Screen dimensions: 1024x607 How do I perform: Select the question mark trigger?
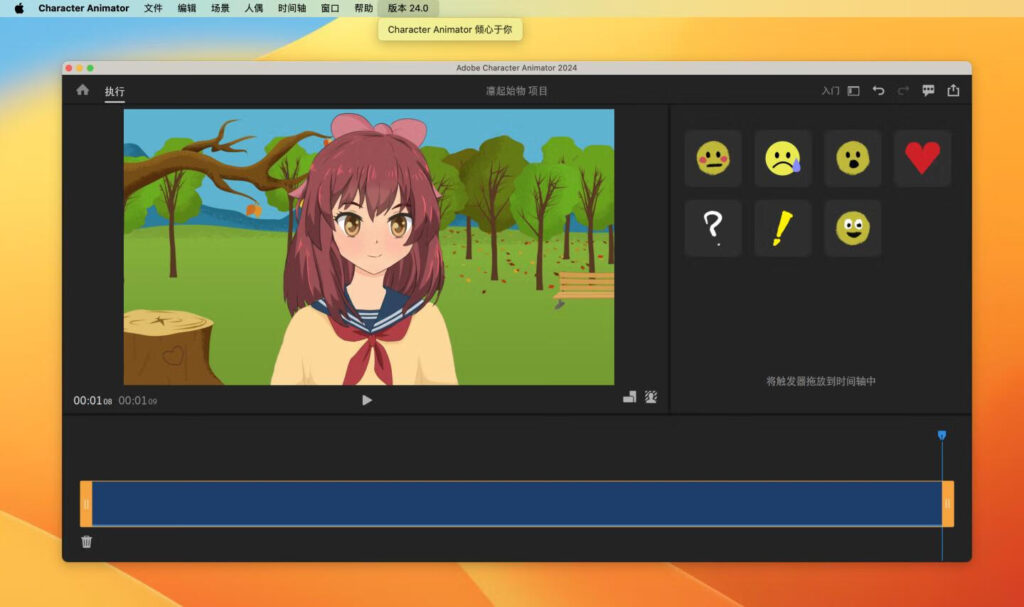(x=712, y=228)
